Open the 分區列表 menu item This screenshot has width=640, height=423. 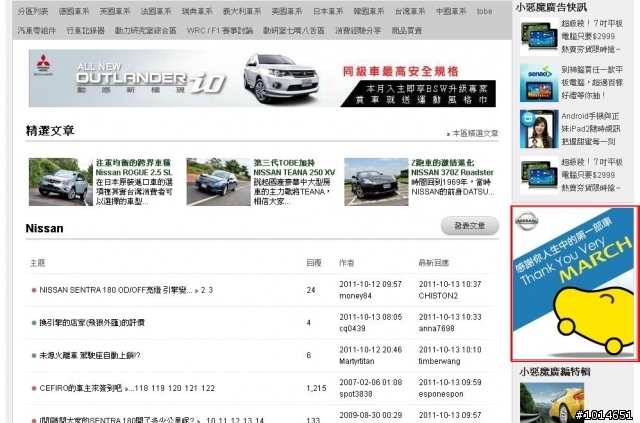click(33, 11)
